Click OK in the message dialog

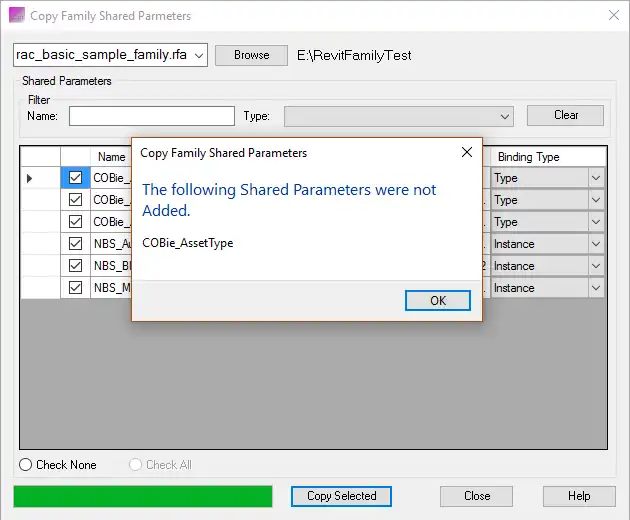[x=438, y=300]
